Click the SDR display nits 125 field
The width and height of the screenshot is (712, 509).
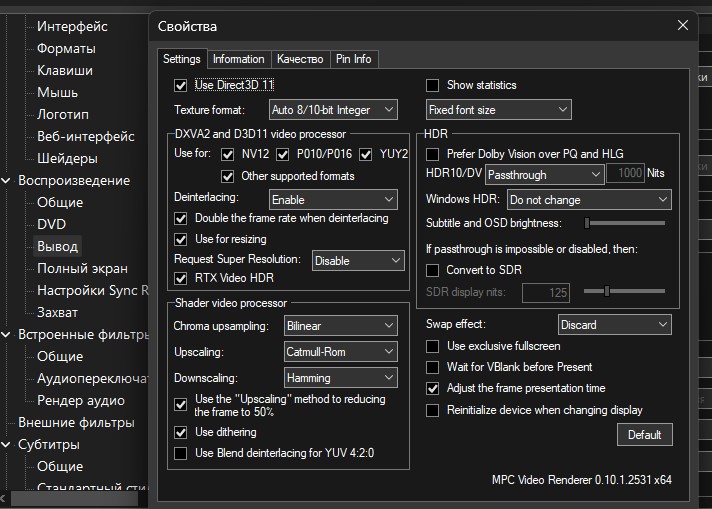coord(546,293)
